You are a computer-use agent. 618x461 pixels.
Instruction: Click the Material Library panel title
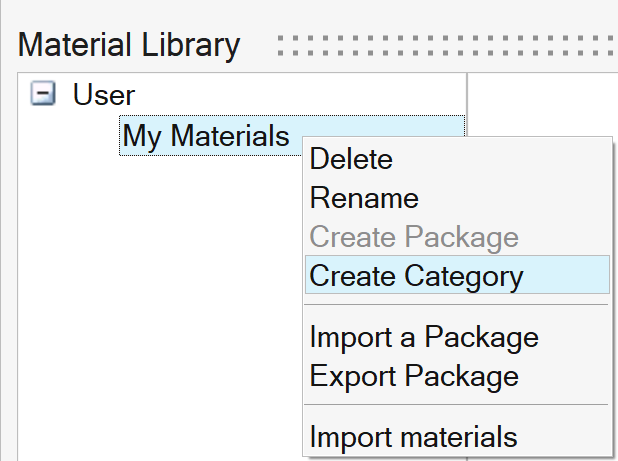pyautogui.click(x=129, y=45)
